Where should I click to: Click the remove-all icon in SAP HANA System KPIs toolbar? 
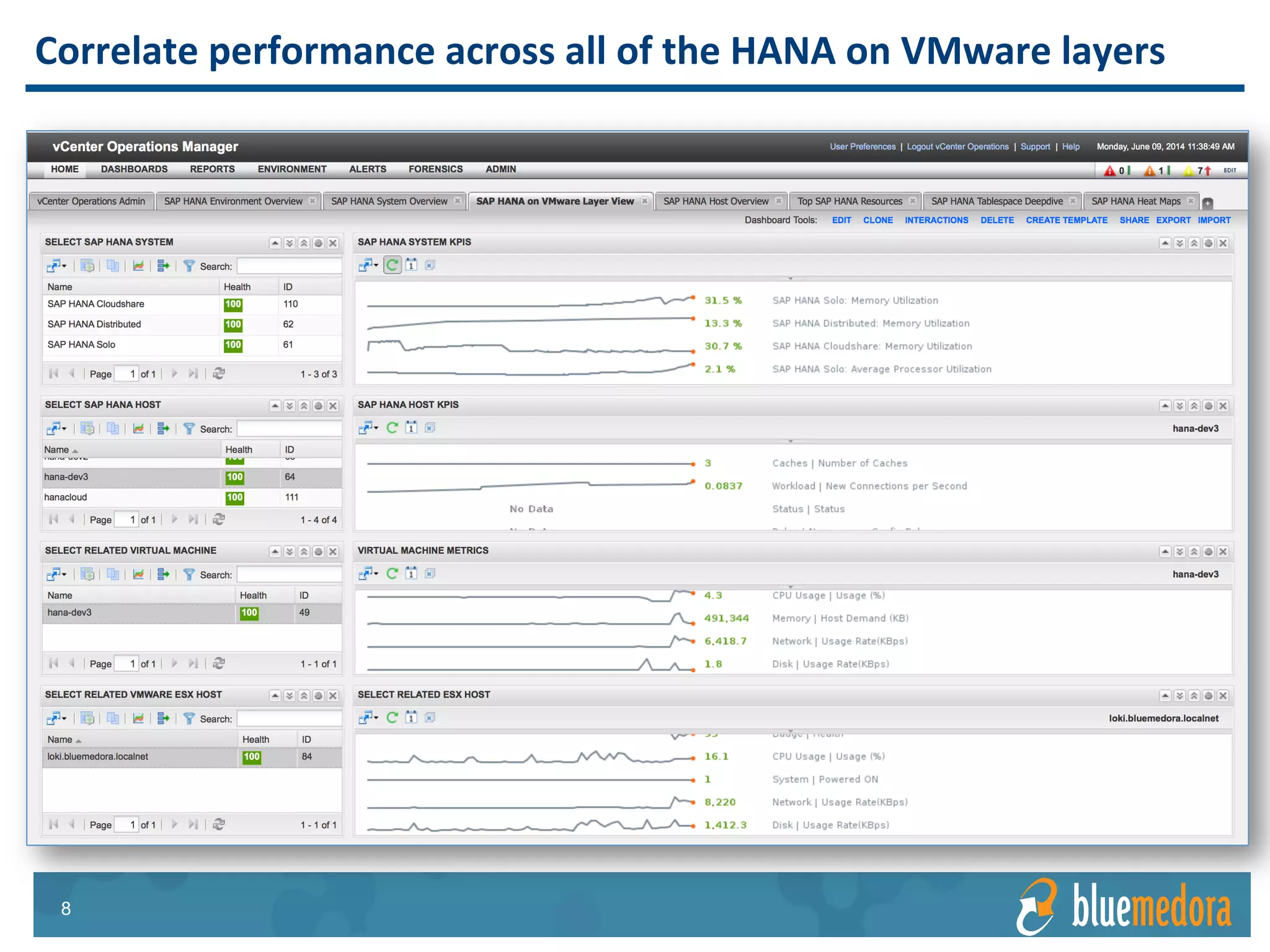coord(430,265)
